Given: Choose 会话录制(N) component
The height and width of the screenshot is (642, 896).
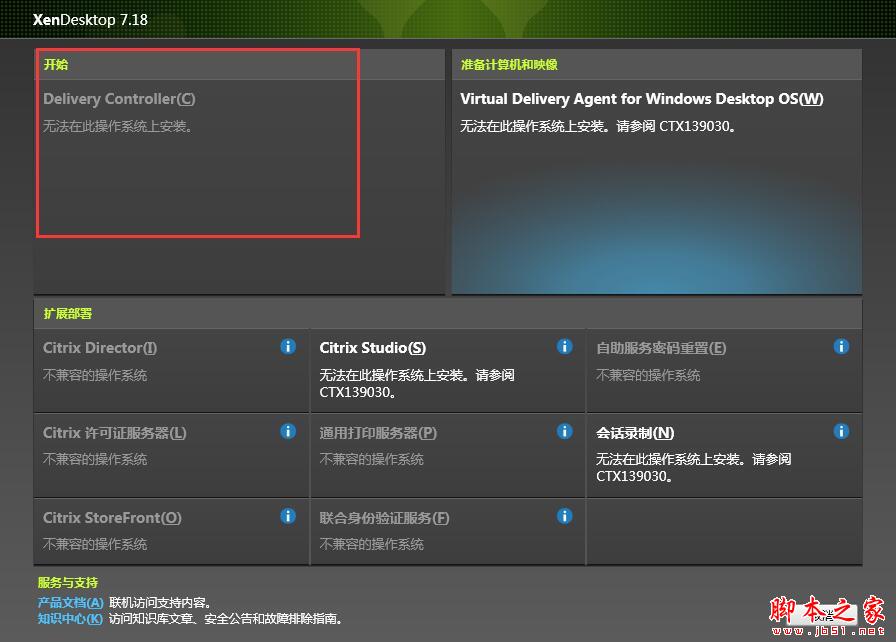Looking at the screenshot, I should click(x=635, y=433).
